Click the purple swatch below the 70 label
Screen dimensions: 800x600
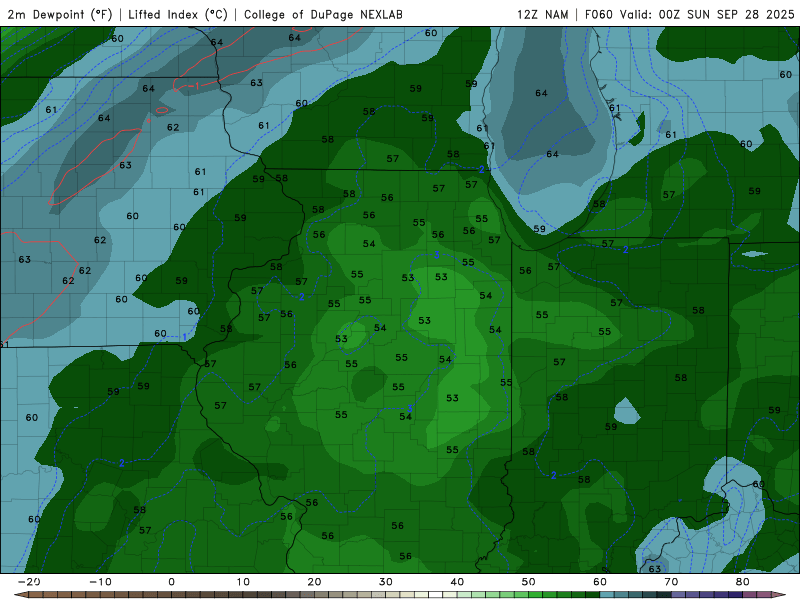679,595
